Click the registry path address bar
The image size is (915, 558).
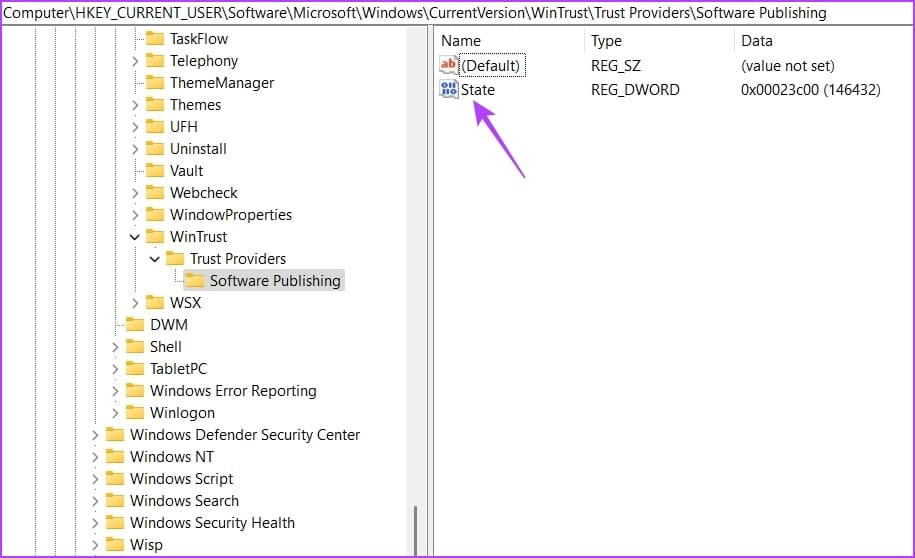[x=458, y=12]
